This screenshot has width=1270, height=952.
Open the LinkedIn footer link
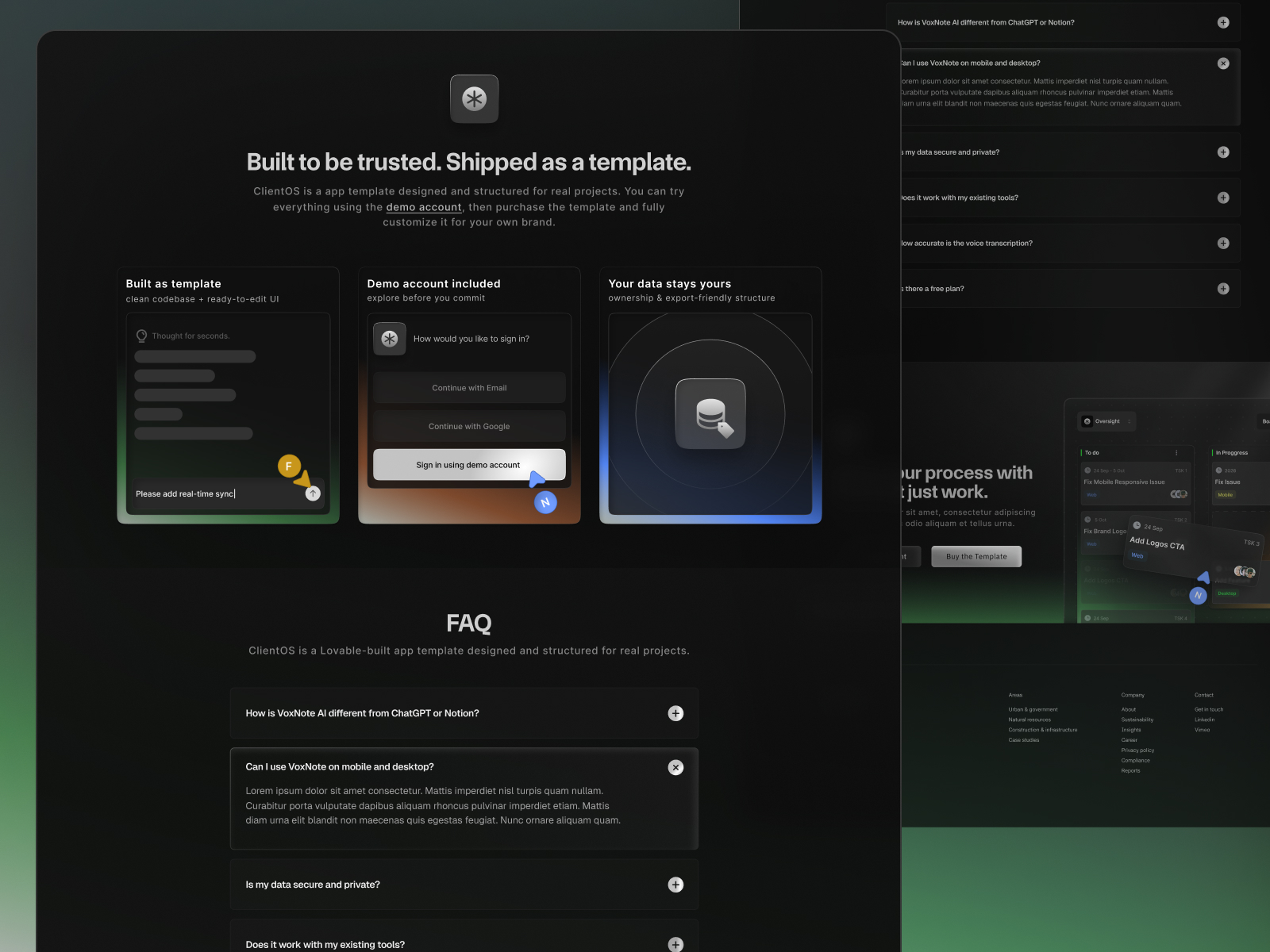[1204, 720]
